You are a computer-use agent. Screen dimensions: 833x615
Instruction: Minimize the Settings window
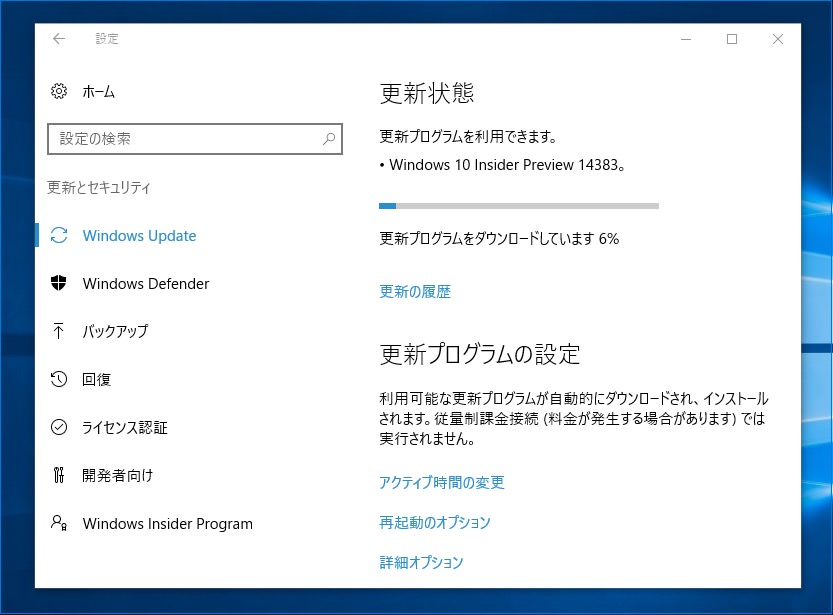click(686, 39)
